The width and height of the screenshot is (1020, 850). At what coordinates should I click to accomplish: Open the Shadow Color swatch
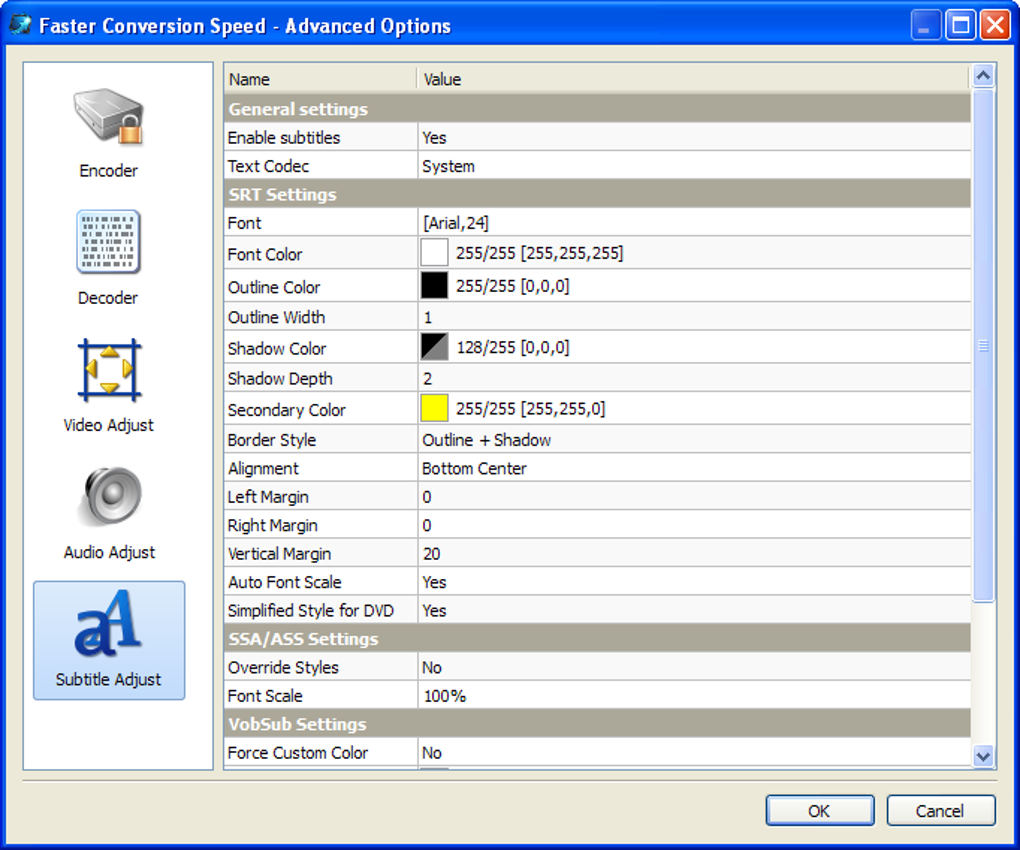[x=434, y=347]
